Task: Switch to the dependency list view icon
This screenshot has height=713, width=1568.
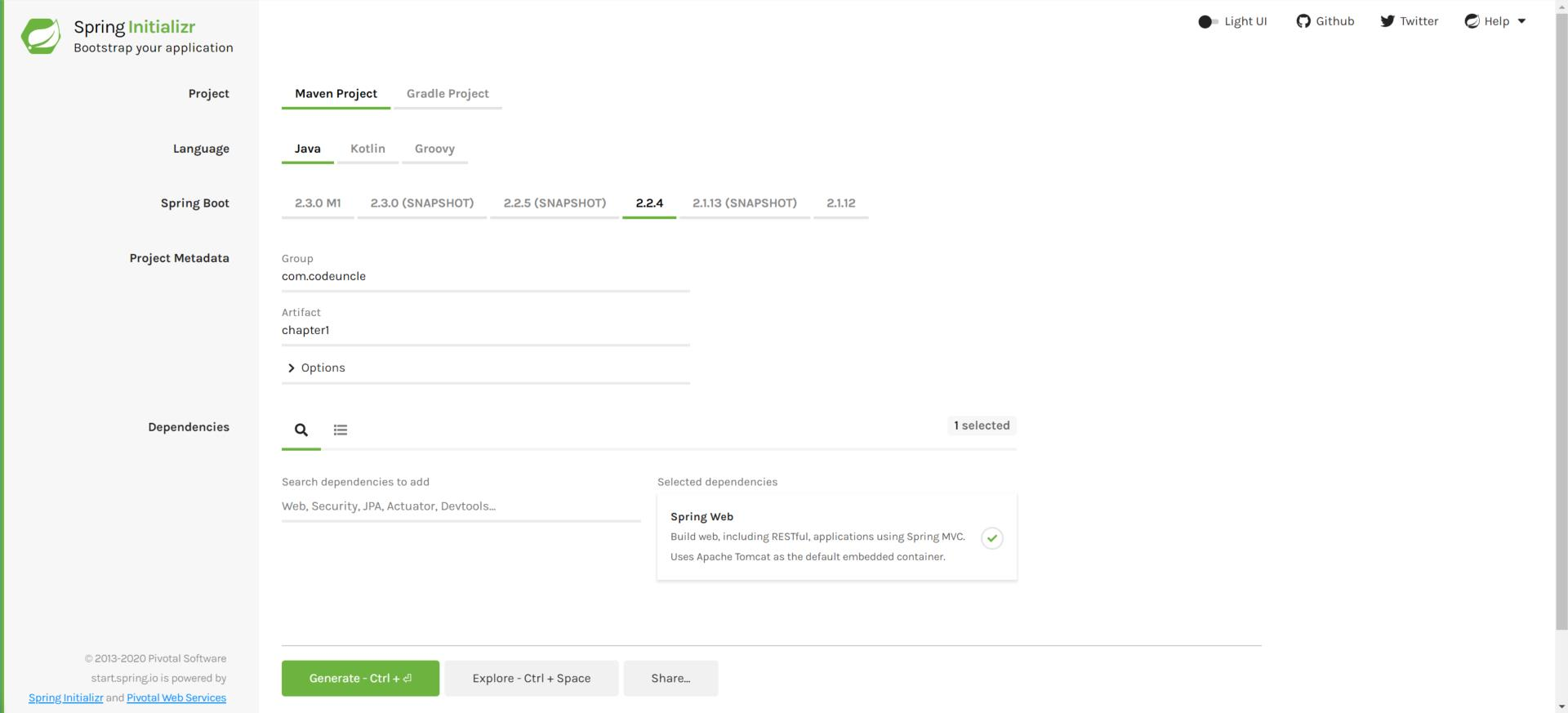Action: [x=341, y=430]
